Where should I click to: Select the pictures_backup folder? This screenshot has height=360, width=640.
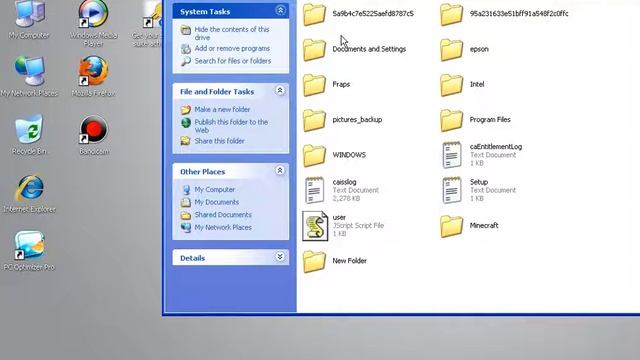[x=342, y=120]
